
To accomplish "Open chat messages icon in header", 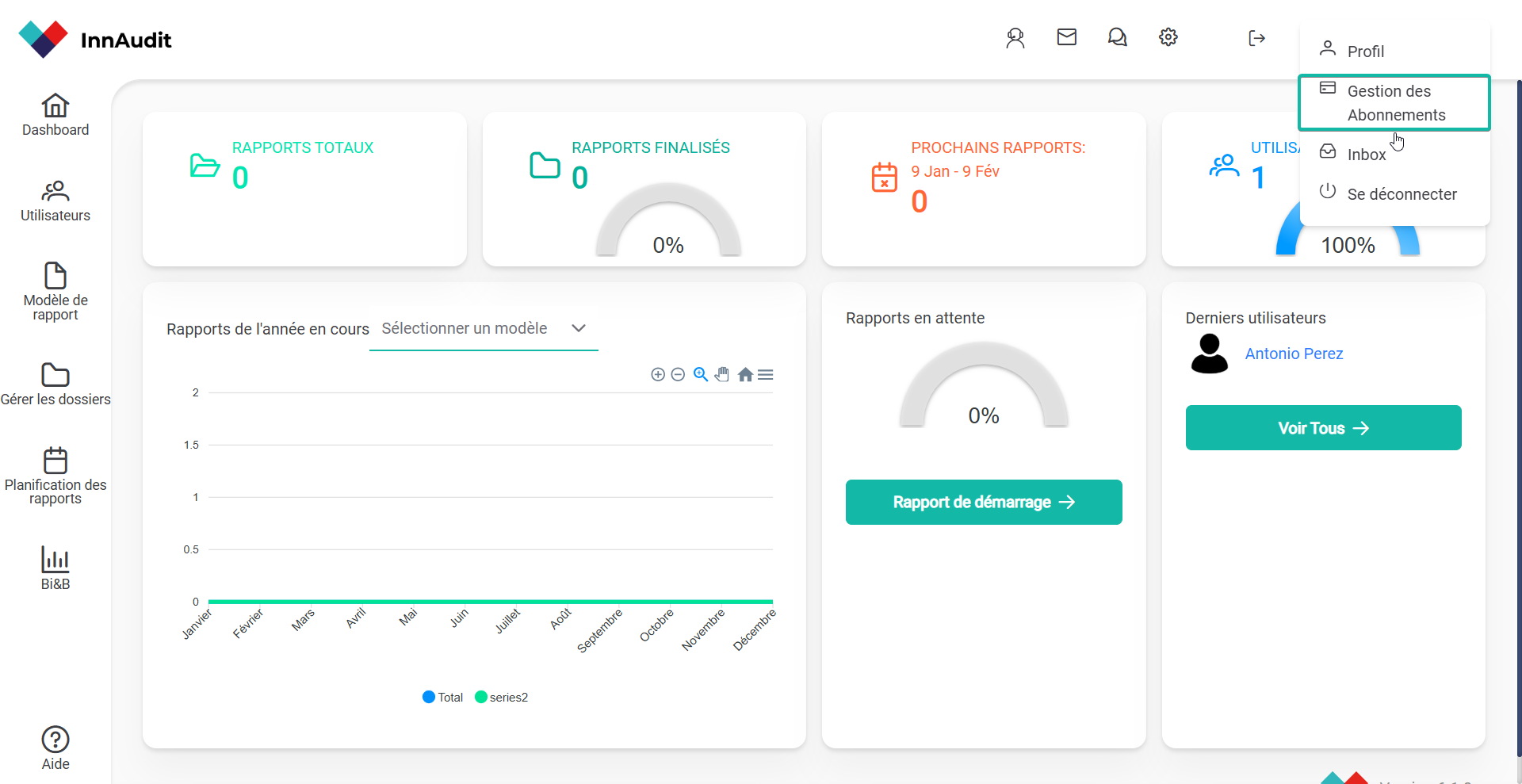I will tap(1117, 37).
